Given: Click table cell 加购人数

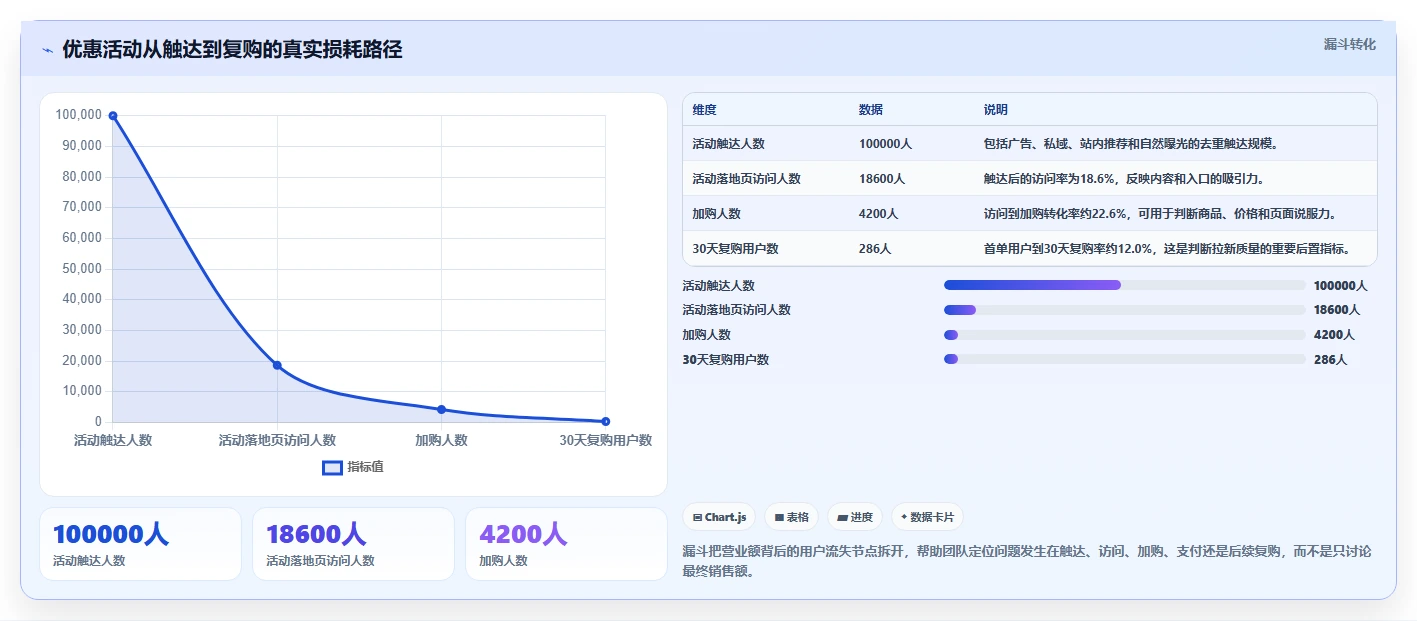Looking at the screenshot, I should pyautogui.click(x=716, y=214).
